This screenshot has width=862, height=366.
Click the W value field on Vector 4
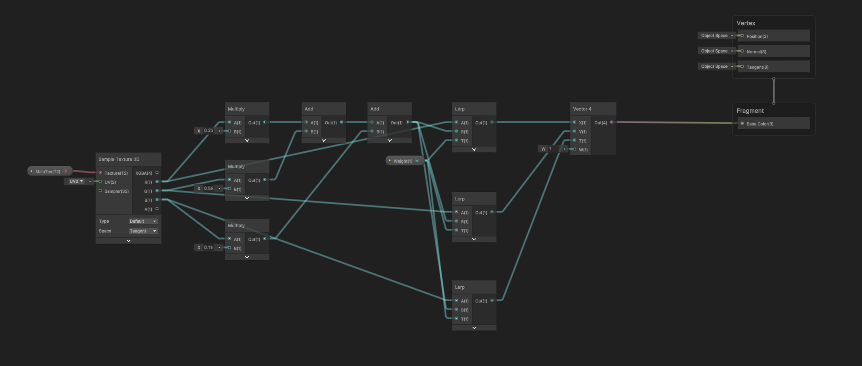point(553,149)
